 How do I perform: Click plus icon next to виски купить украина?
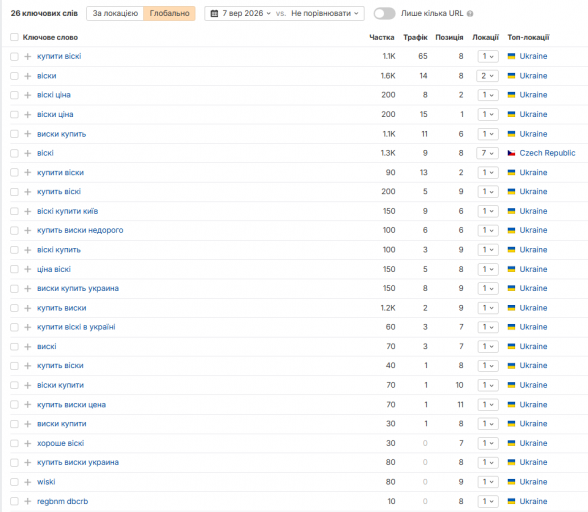coord(27,288)
